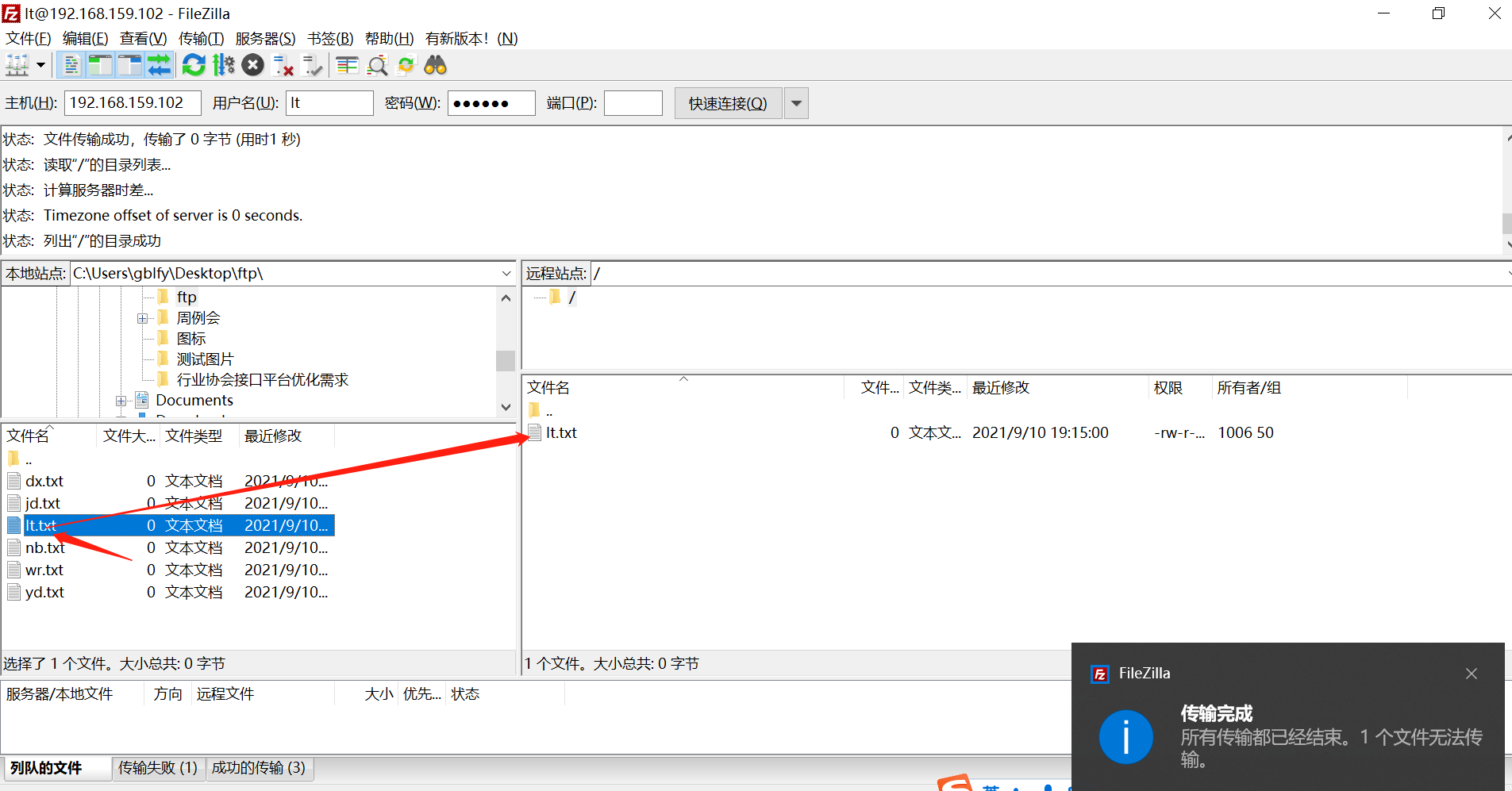Sort queue by 状态 column
Viewport: 1512px width, 791px height.
pyautogui.click(x=465, y=694)
